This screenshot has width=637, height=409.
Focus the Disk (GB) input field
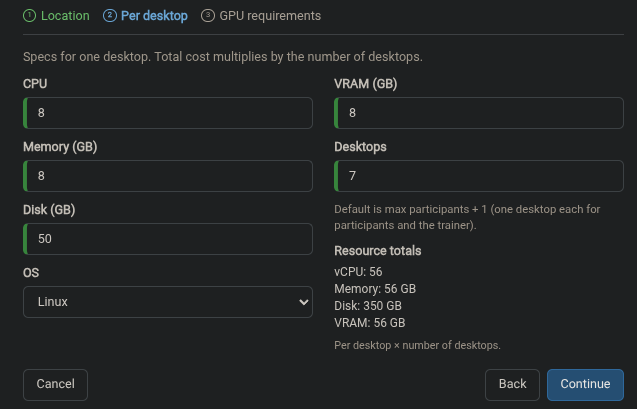click(x=168, y=239)
